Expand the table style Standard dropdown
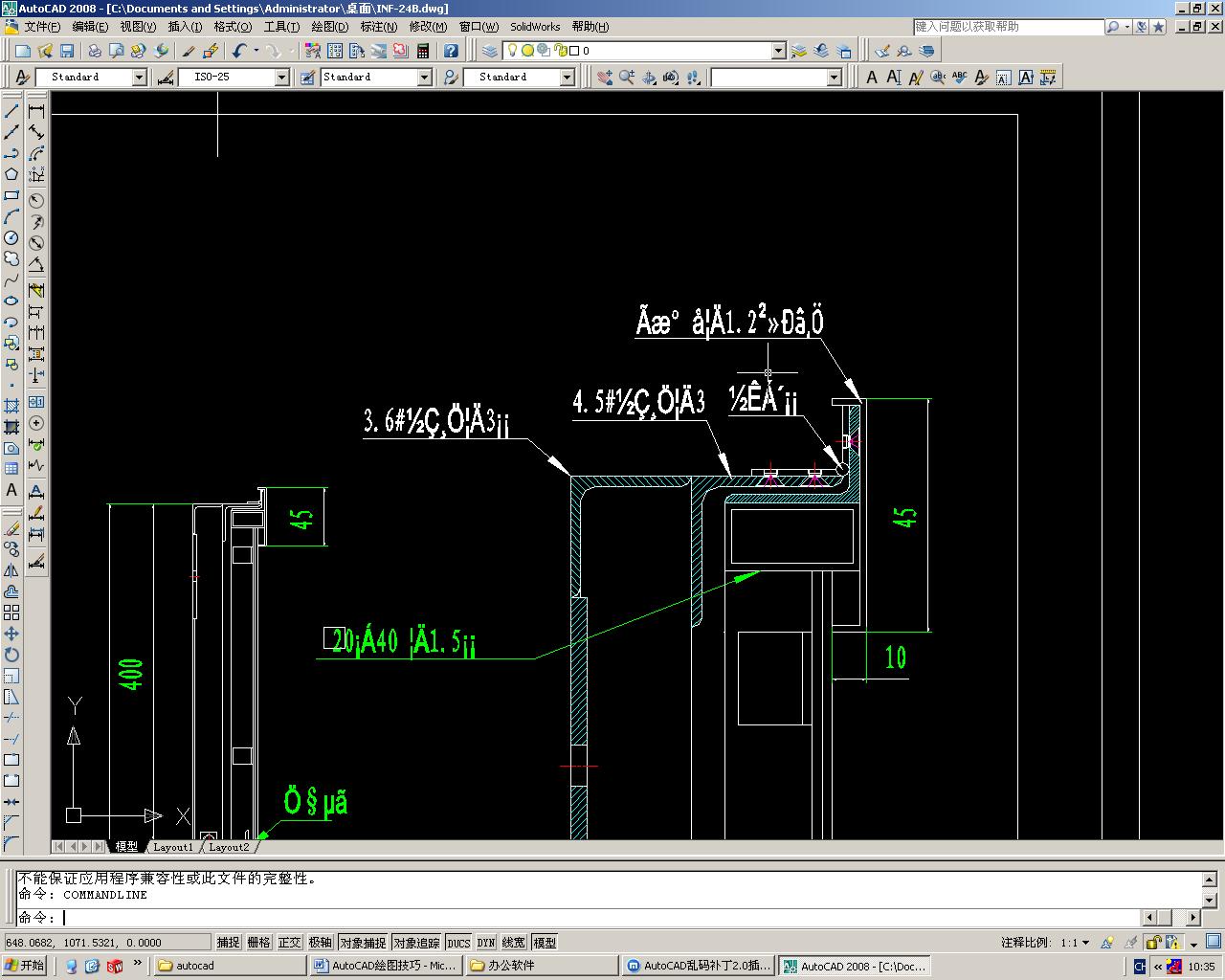 (425, 77)
